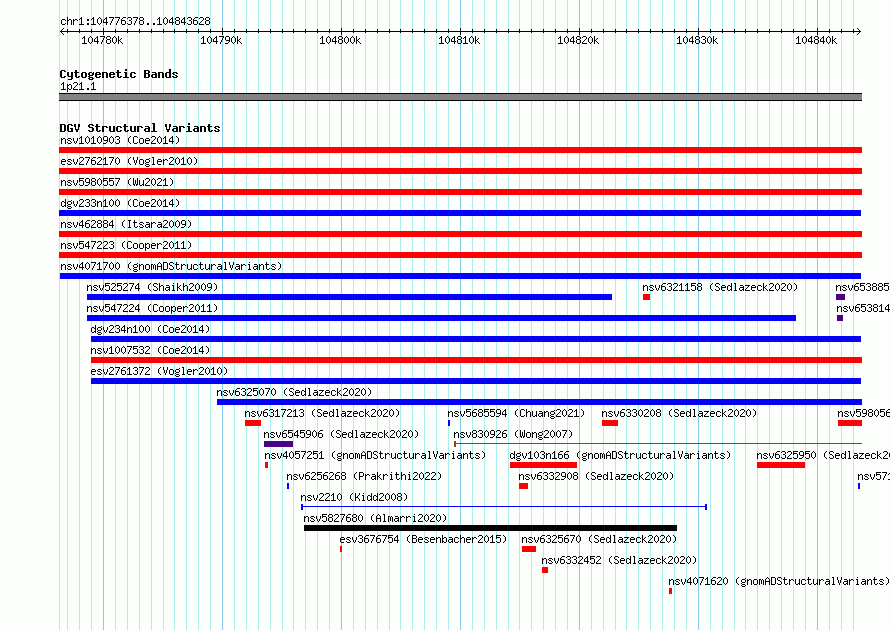Open nsv6325950 variant label

pyautogui.click(x=823, y=455)
